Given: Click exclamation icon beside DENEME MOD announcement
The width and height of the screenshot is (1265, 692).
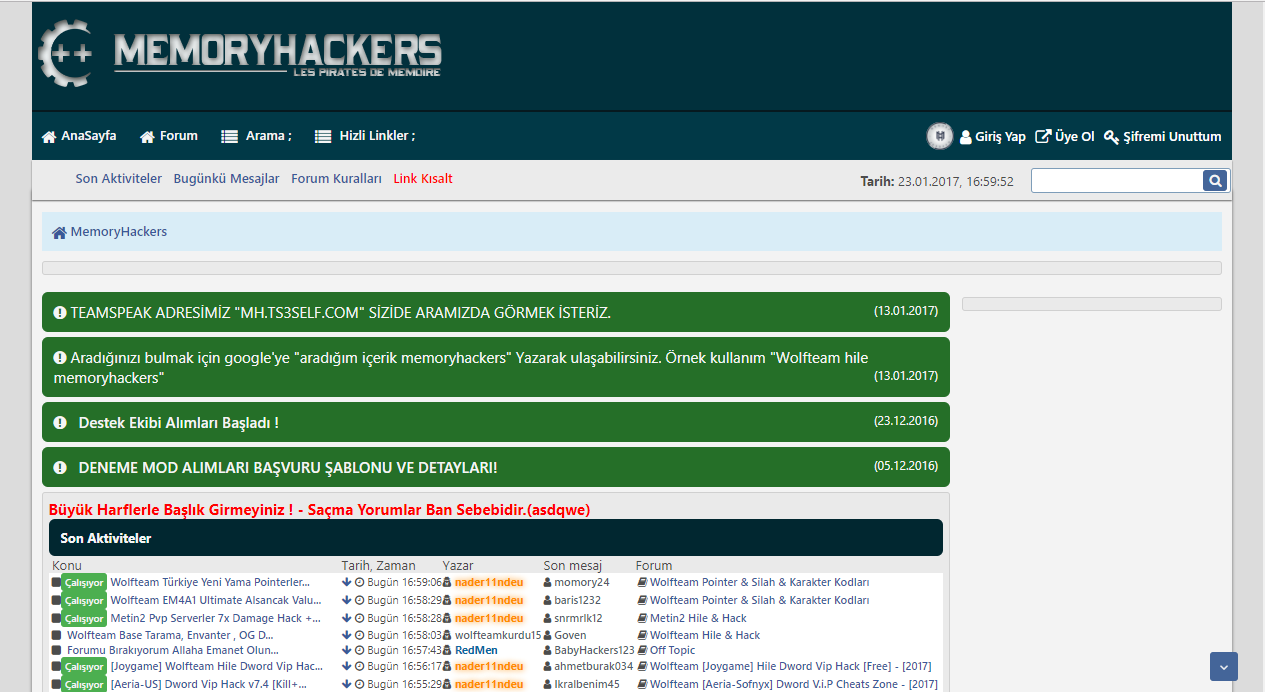Looking at the screenshot, I should pos(59,468).
